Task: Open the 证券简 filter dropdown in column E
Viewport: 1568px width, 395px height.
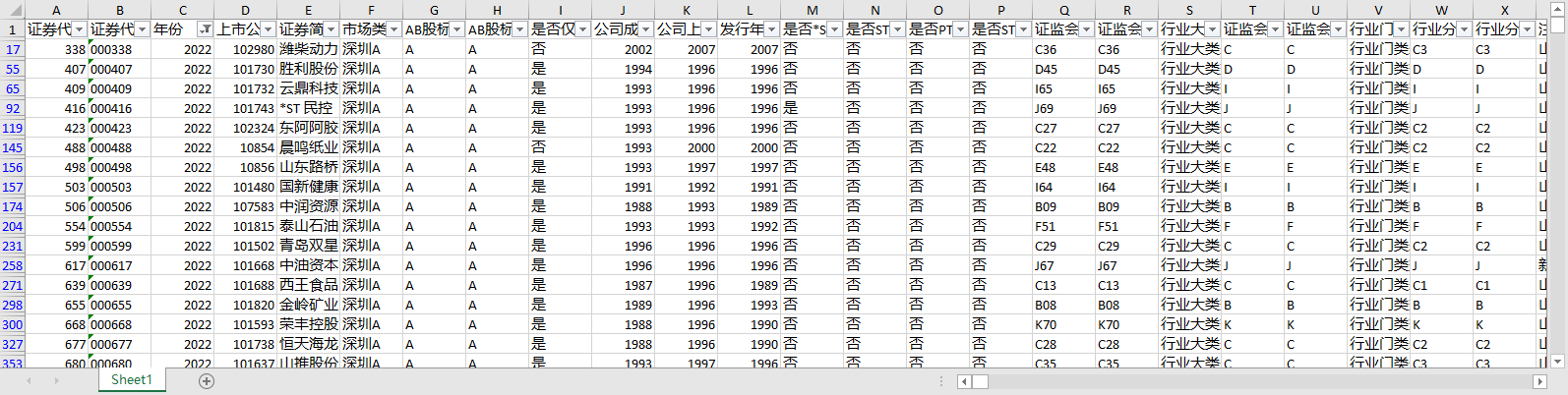Action: click(331, 29)
